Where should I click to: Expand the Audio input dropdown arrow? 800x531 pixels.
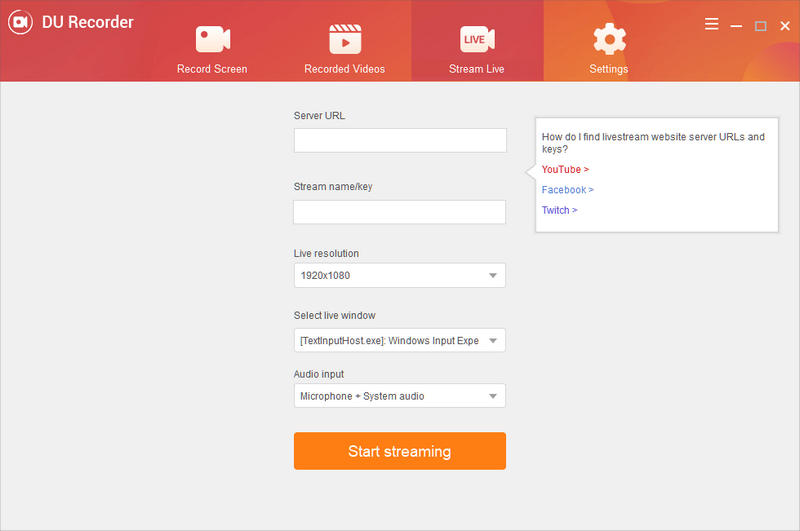point(493,396)
